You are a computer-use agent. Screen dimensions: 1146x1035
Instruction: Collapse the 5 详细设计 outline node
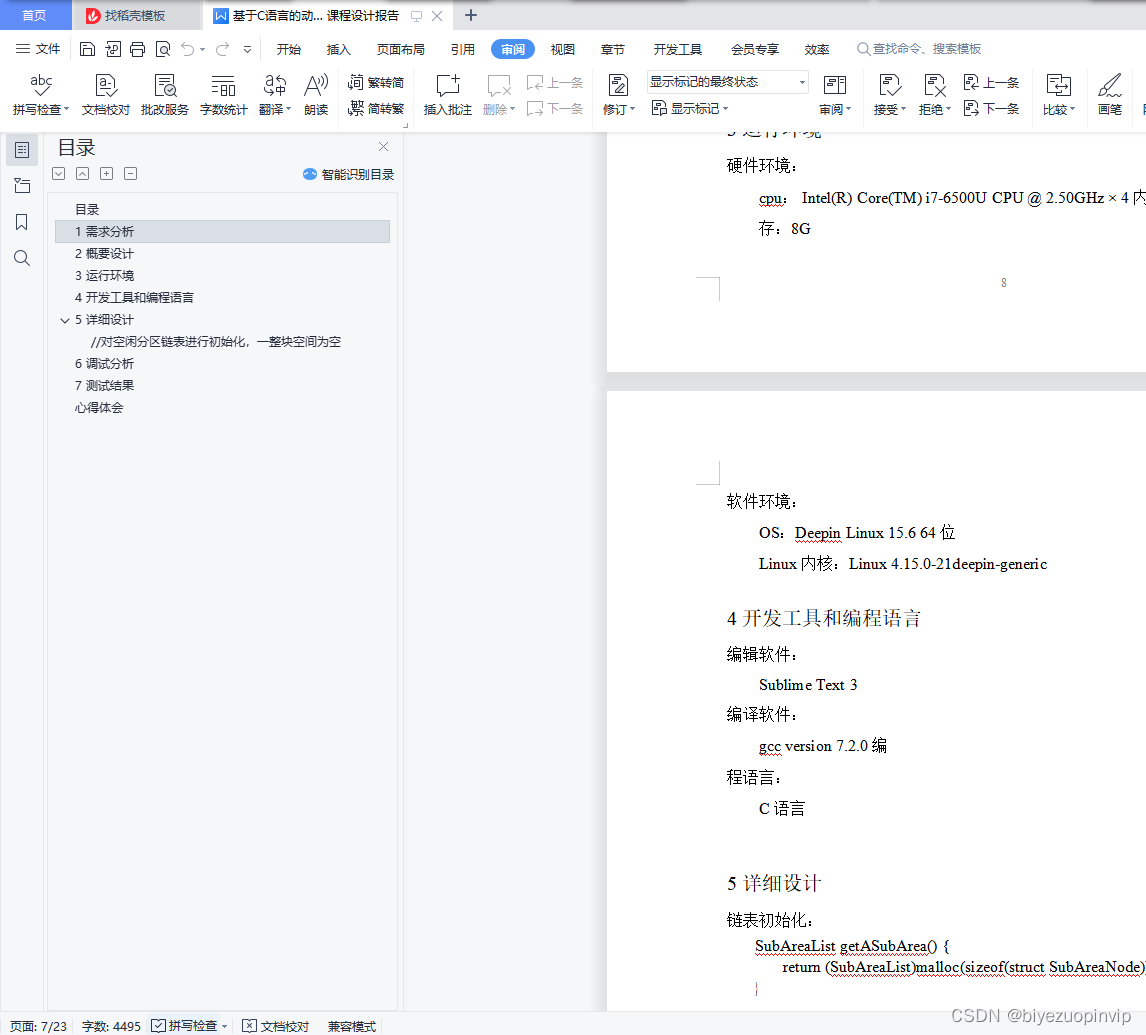tap(64, 320)
